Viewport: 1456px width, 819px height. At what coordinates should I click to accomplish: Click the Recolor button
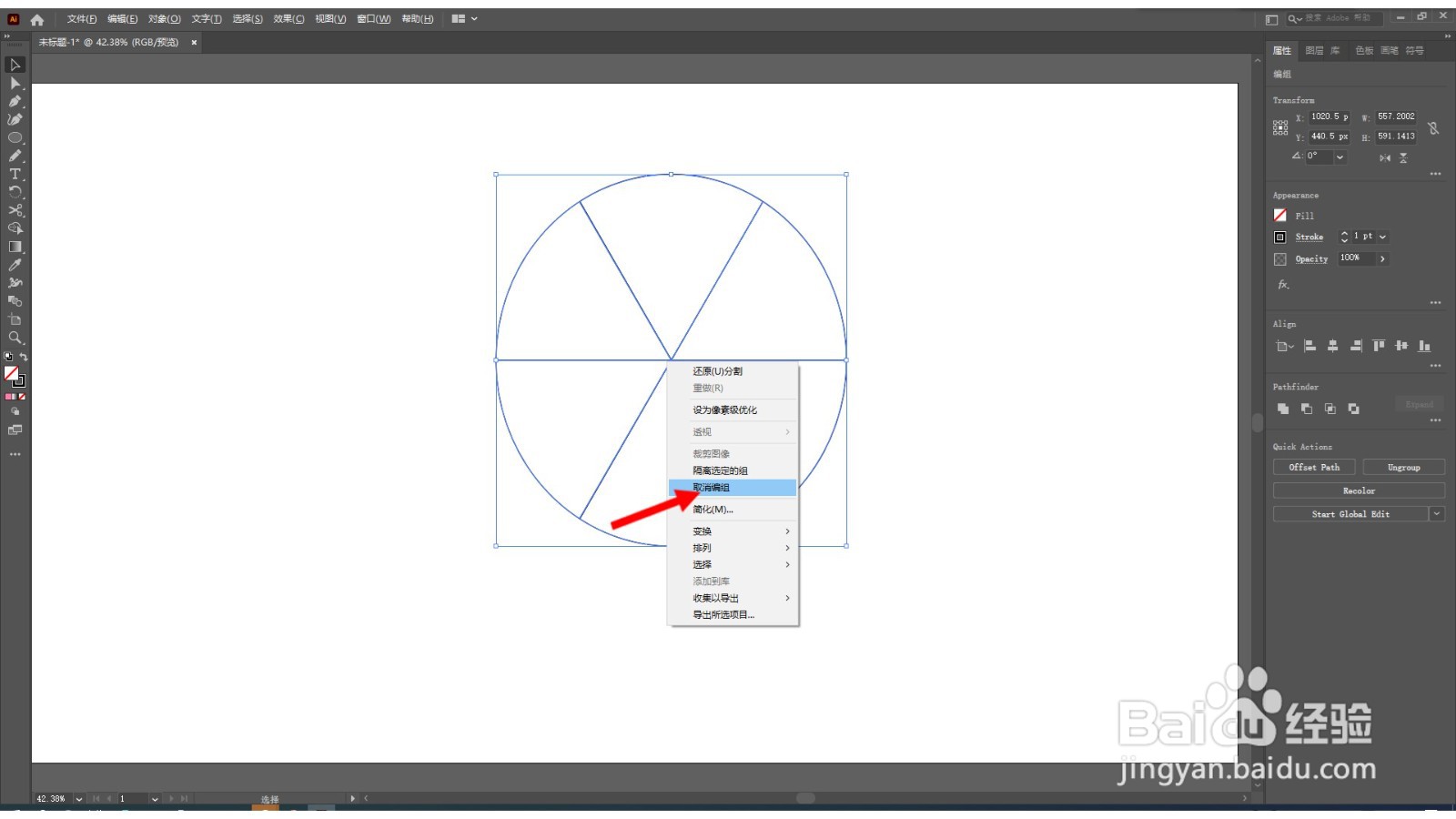[x=1359, y=491]
